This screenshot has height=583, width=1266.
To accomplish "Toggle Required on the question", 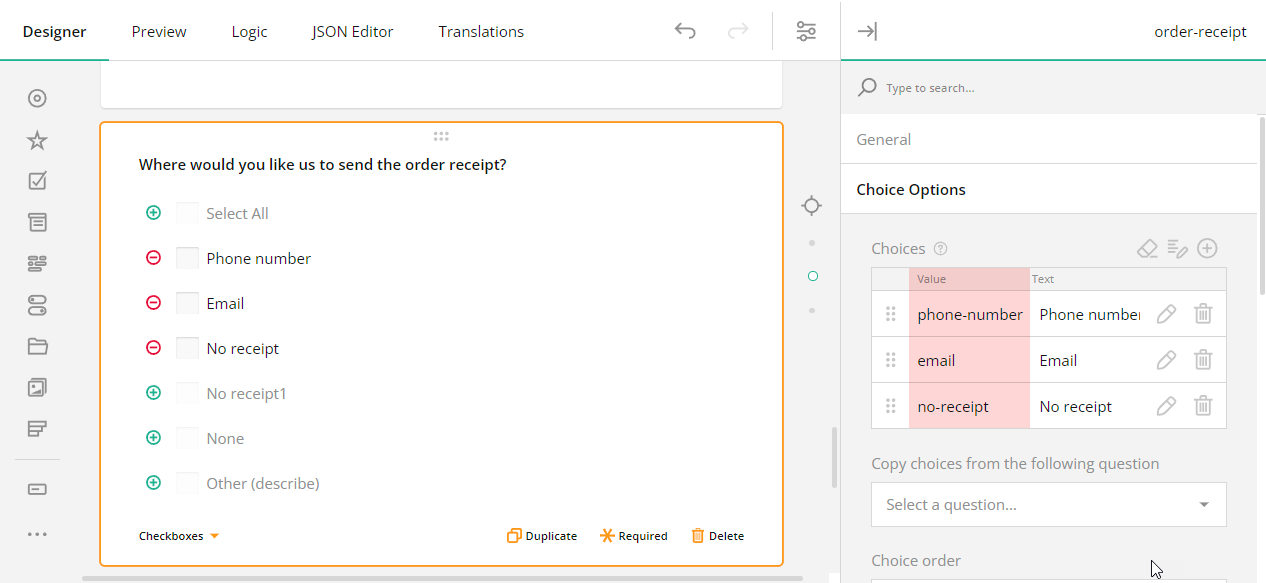I will (633, 535).
